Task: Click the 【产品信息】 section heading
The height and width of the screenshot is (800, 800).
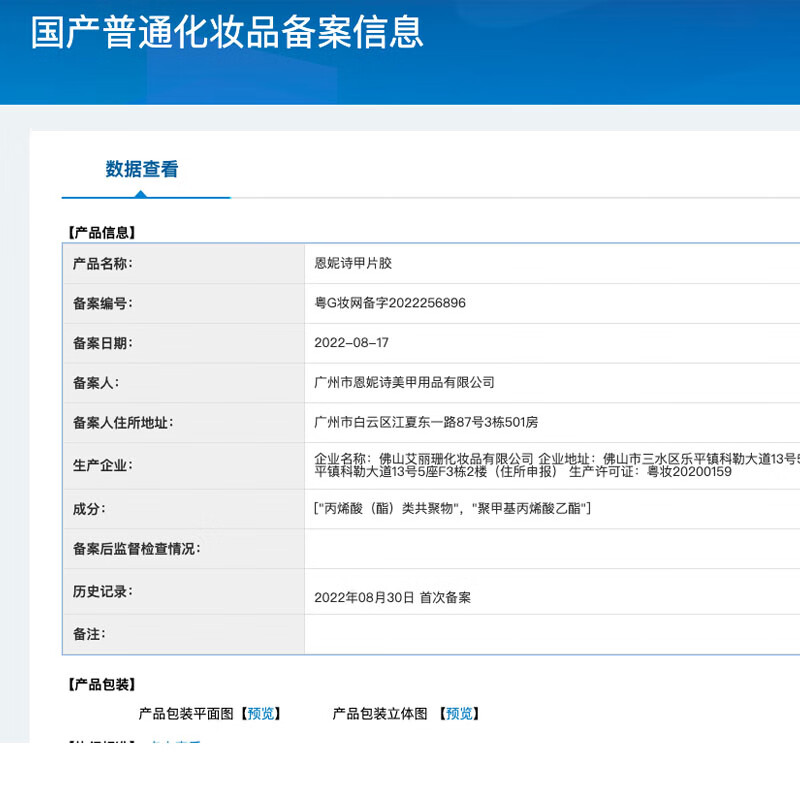Action: pyautogui.click(x=101, y=232)
